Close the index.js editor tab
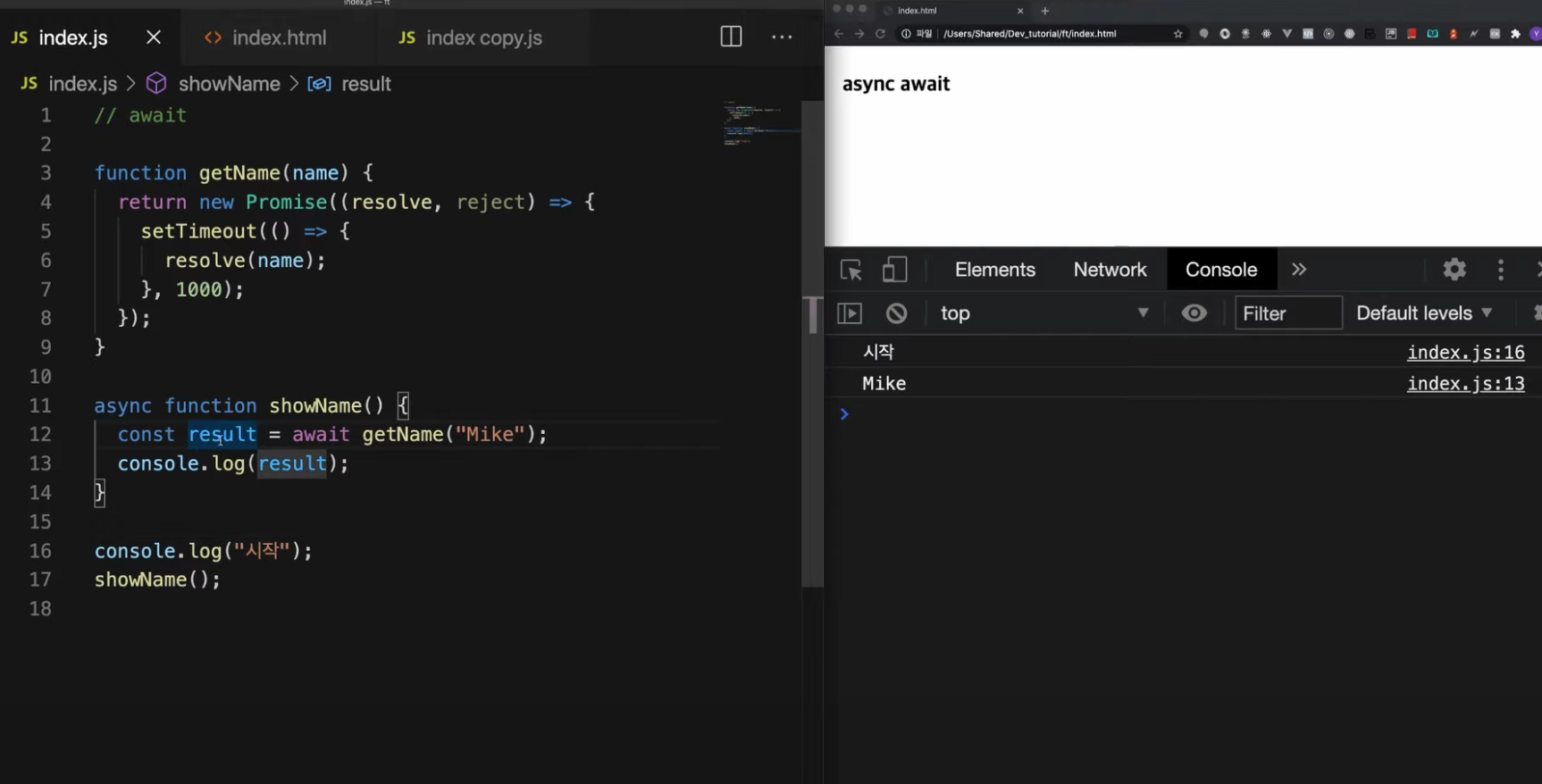The image size is (1542, 784). point(154,38)
